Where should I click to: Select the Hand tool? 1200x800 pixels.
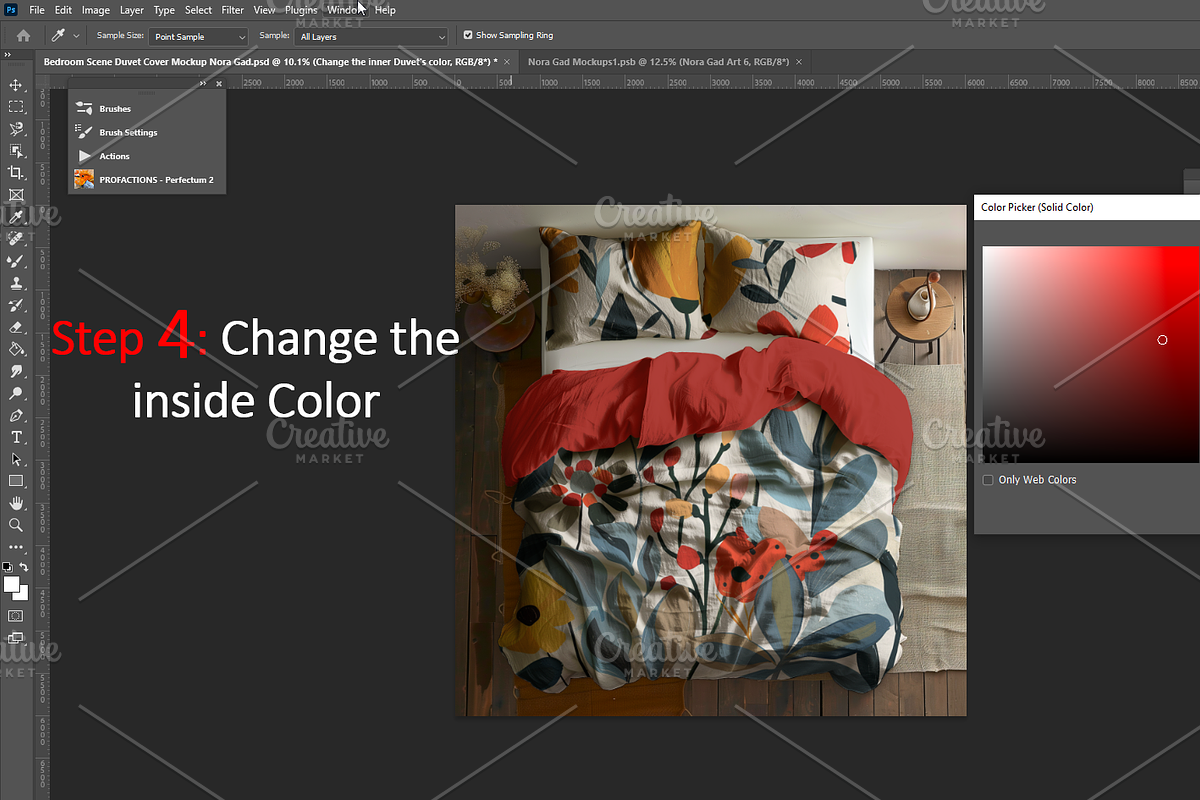(x=16, y=503)
